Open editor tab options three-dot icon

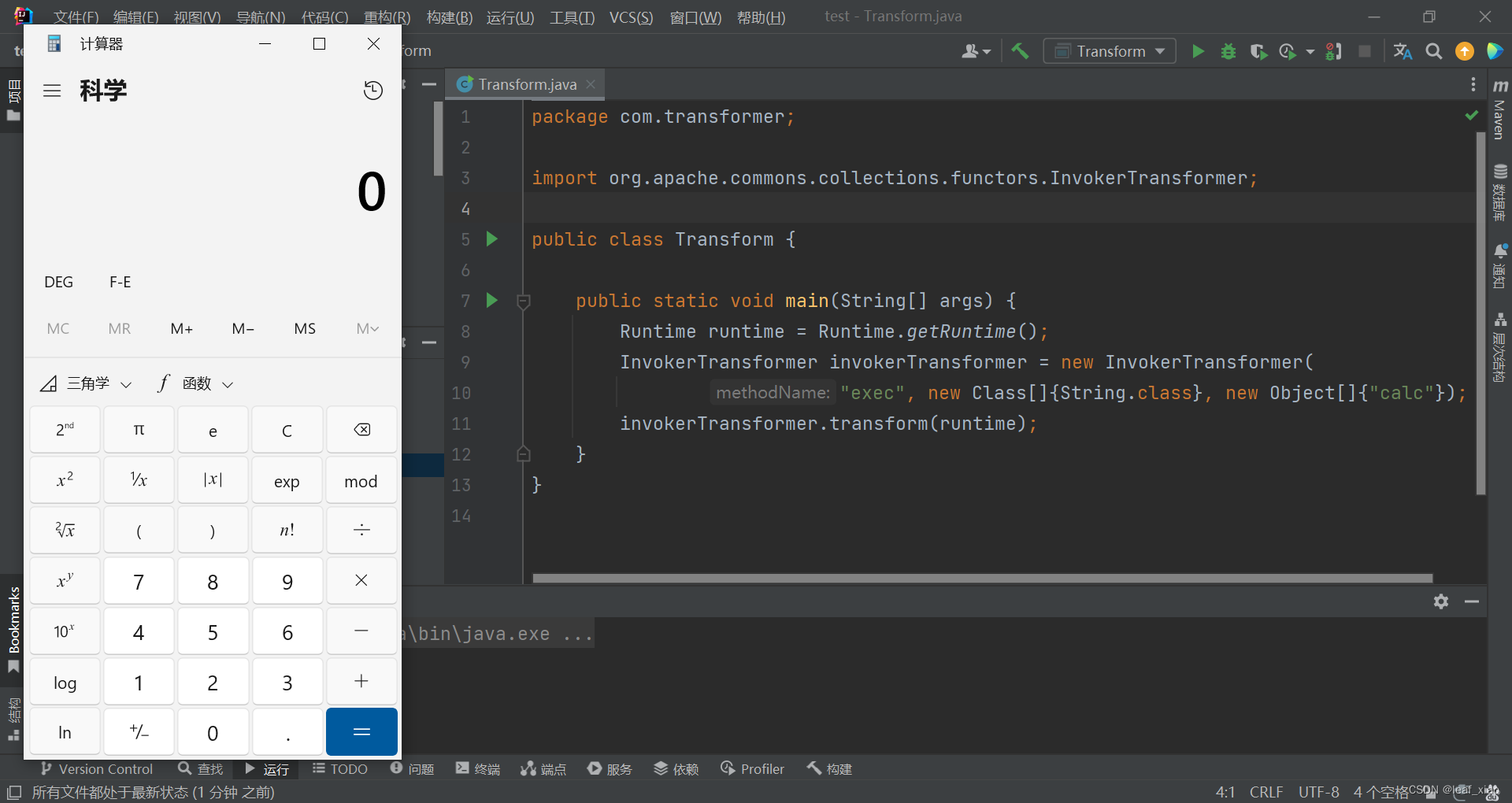[x=1473, y=84]
